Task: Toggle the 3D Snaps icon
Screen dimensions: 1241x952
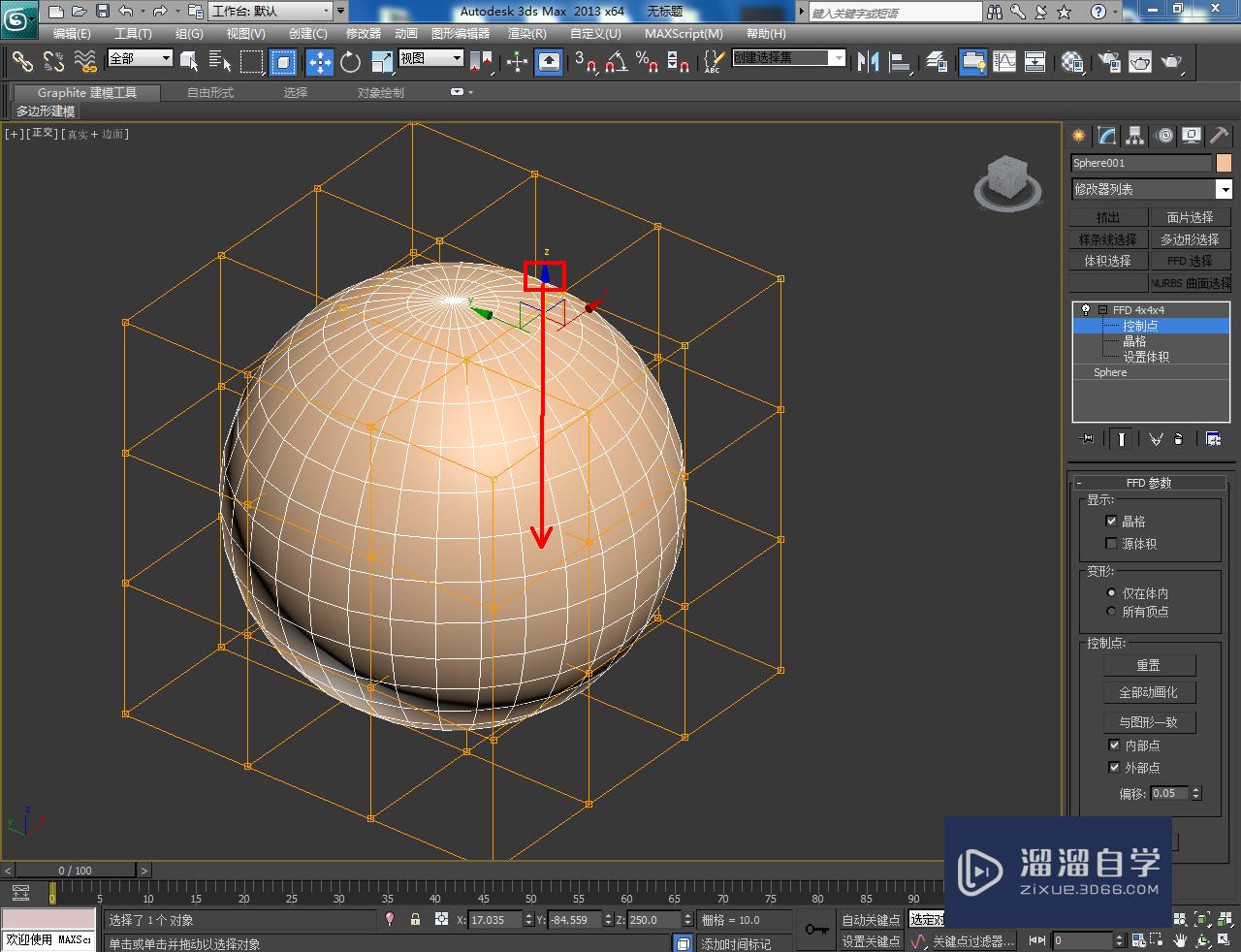Action: [x=586, y=62]
